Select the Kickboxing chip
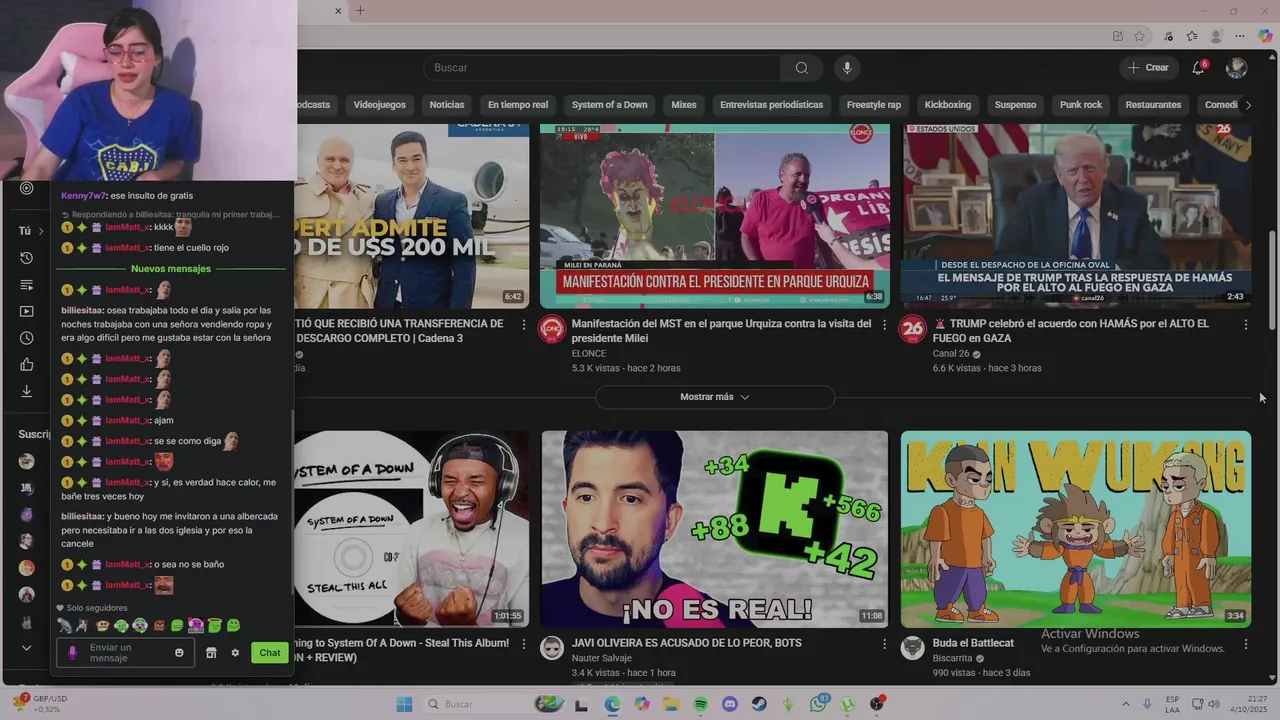 click(x=948, y=105)
